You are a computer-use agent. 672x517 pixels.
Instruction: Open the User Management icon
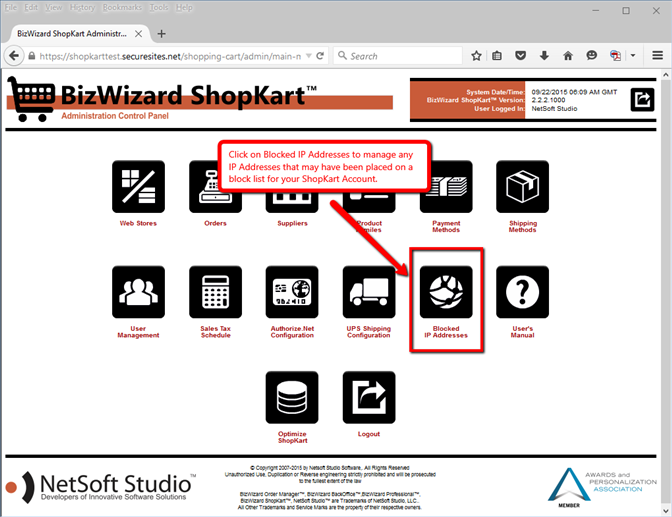coord(138,292)
